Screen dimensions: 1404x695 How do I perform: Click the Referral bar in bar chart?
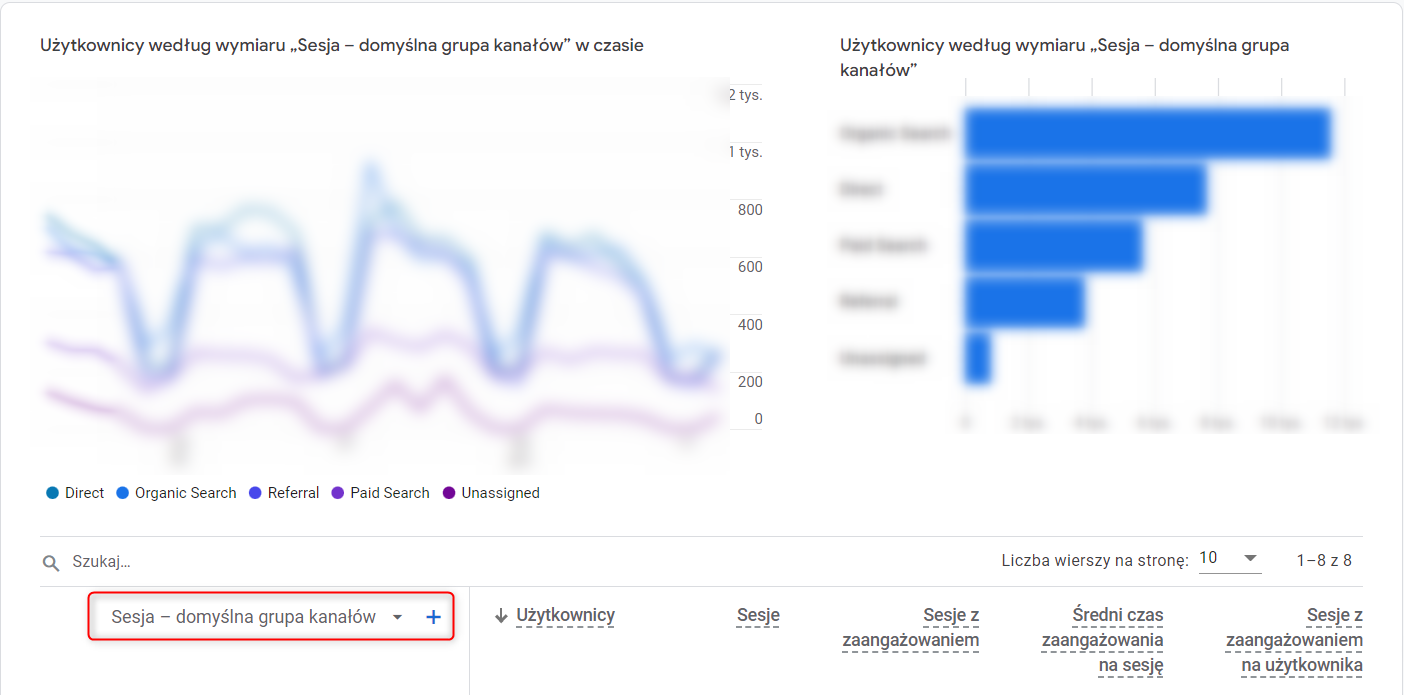pos(1025,302)
